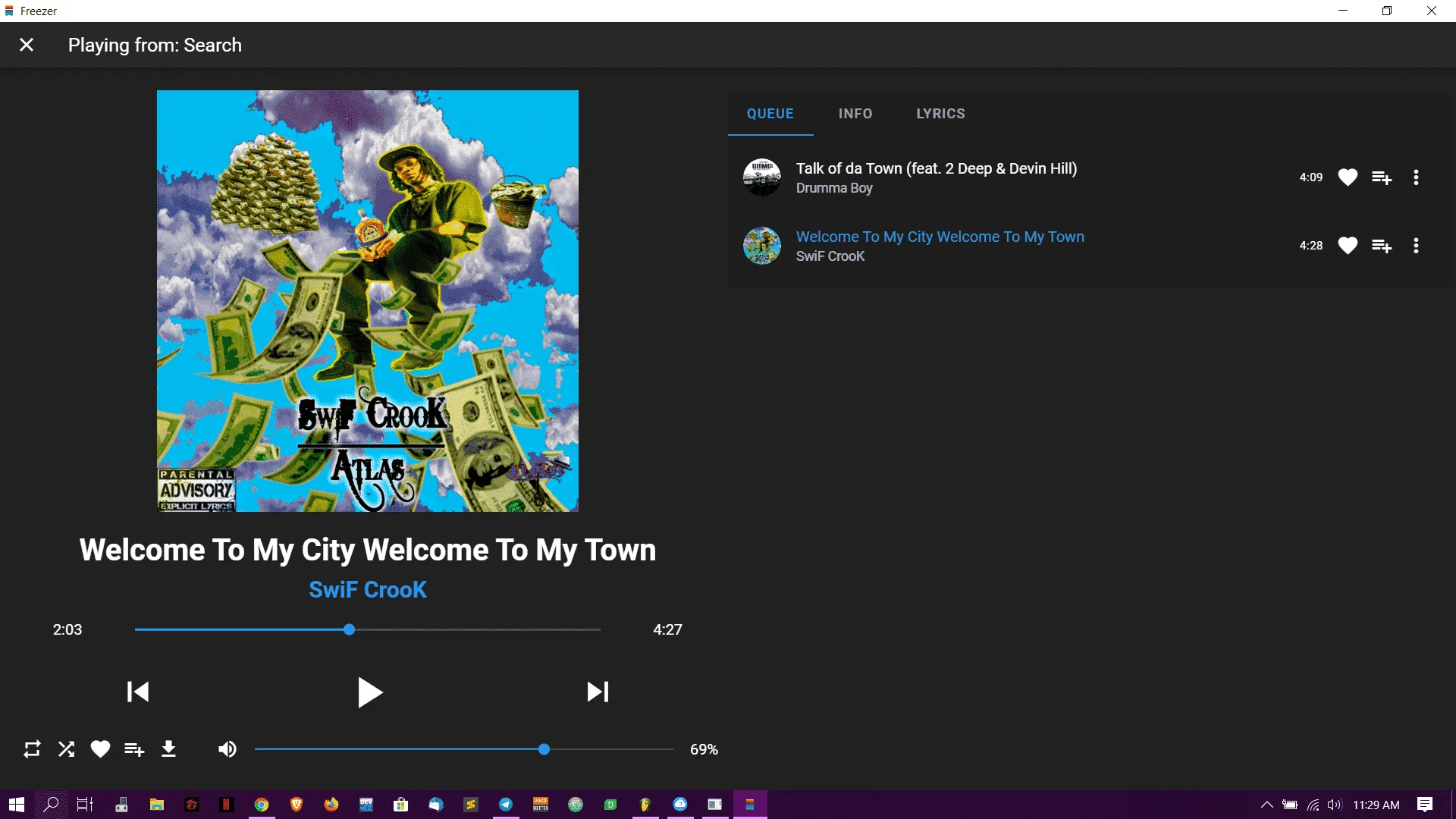Add Welcome To My City queue row to playlist
The width and height of the screenshot is (1456, 819).
pos(1382,246)
